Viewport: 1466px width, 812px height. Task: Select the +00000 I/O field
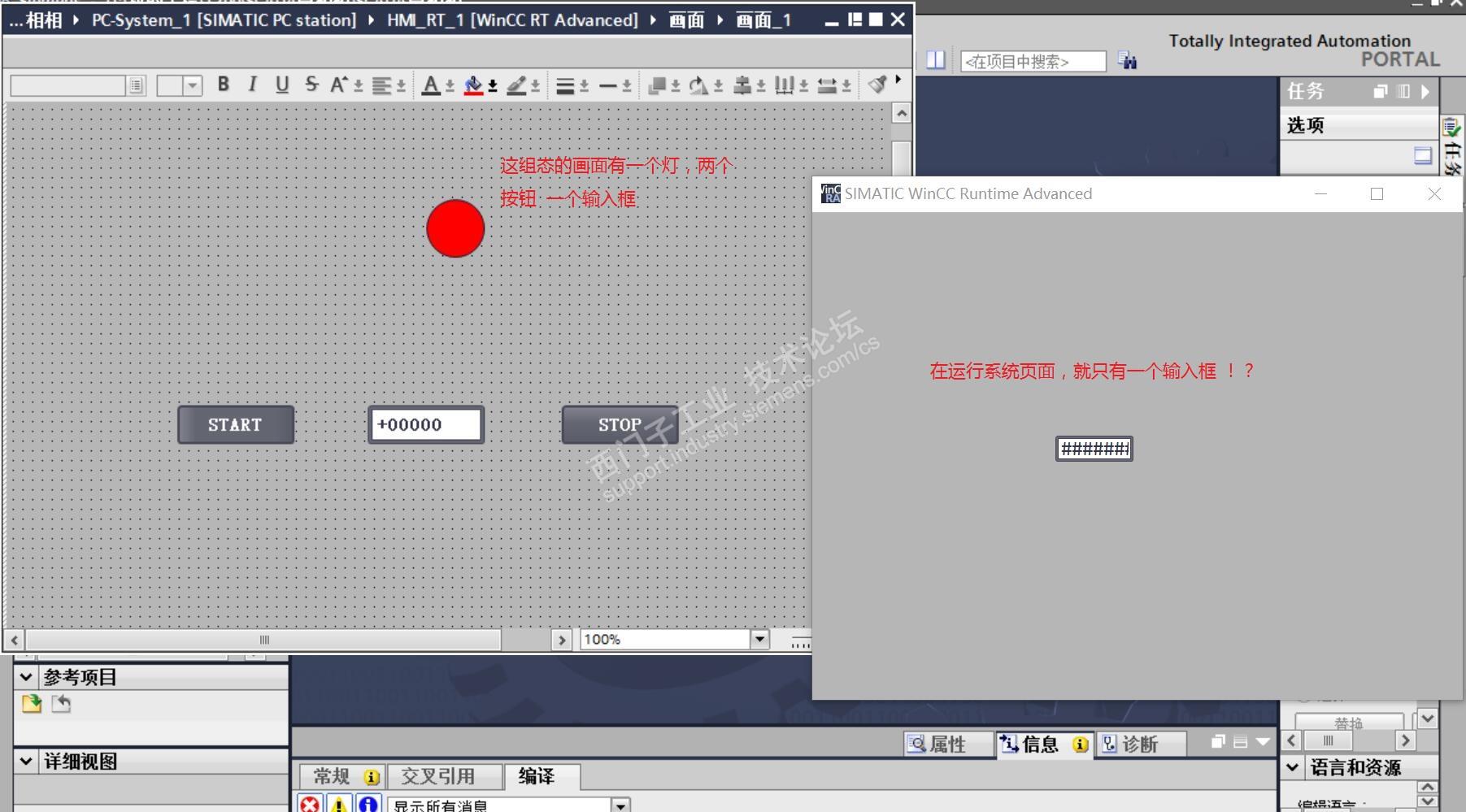tap(426, 424)
